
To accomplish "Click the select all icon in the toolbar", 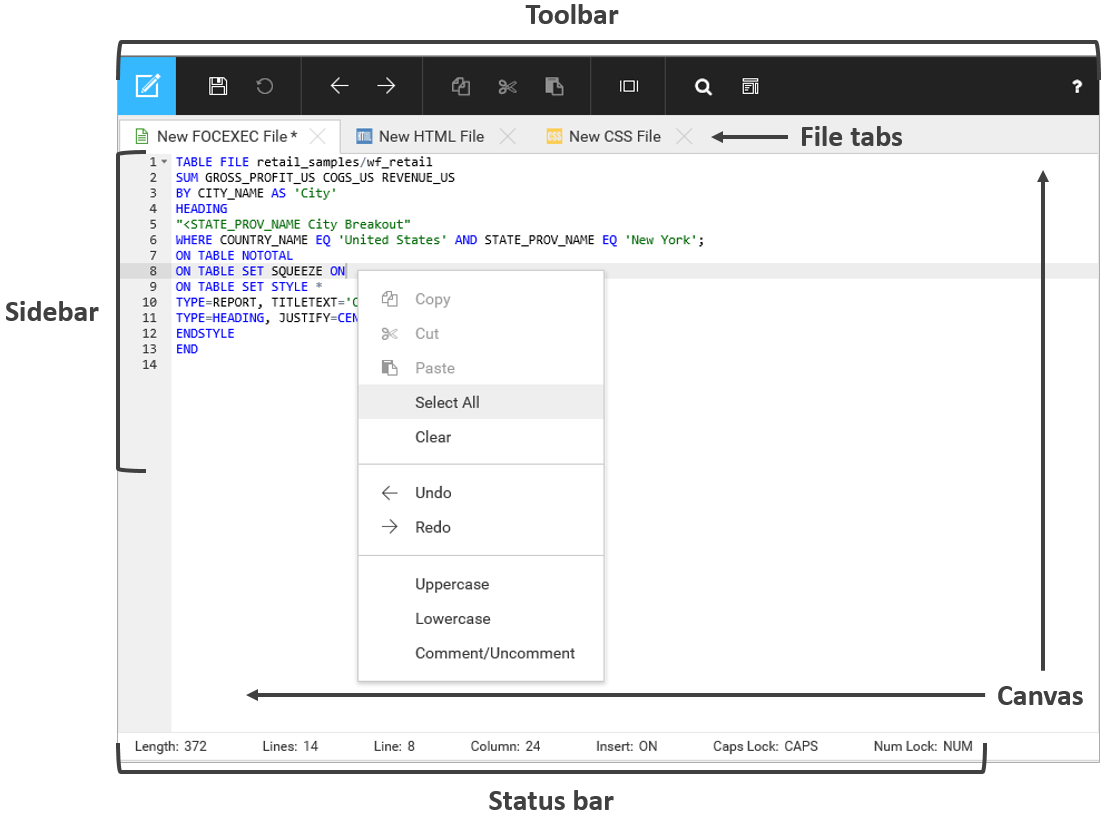I will pos(629,86).
